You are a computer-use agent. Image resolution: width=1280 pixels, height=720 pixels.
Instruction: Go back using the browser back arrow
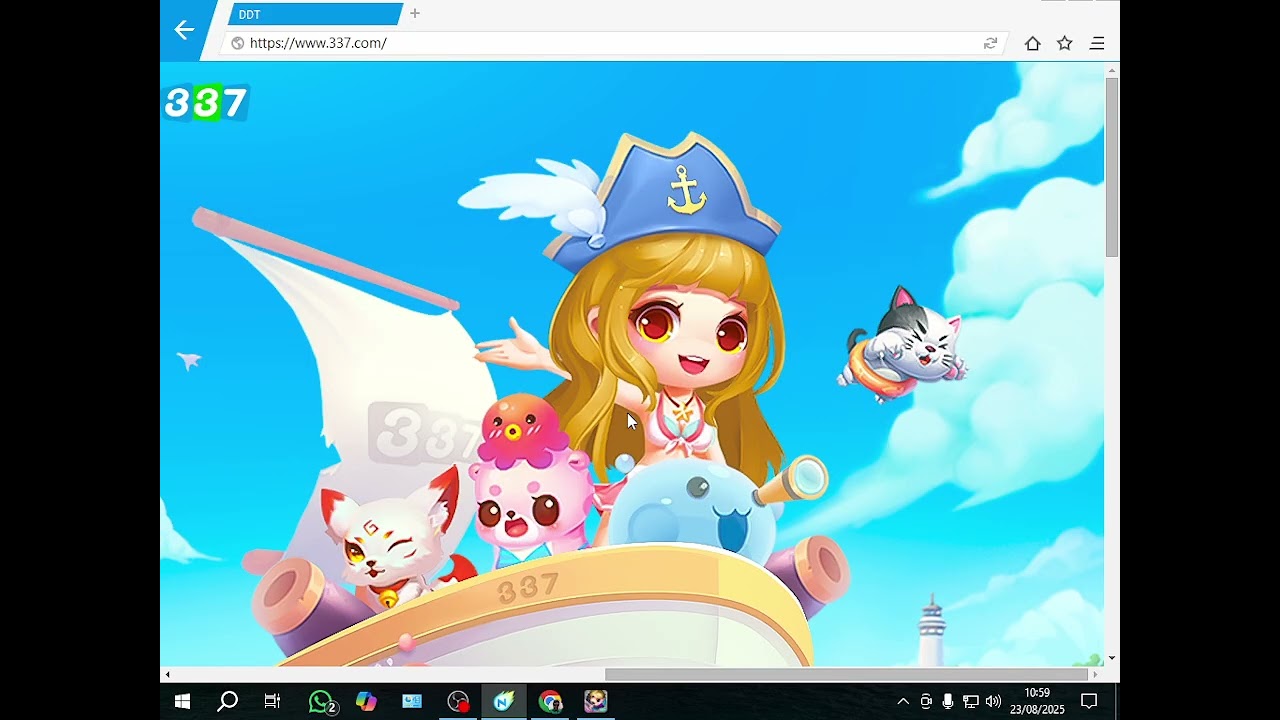pyautogui.click(x=184, y=30)
